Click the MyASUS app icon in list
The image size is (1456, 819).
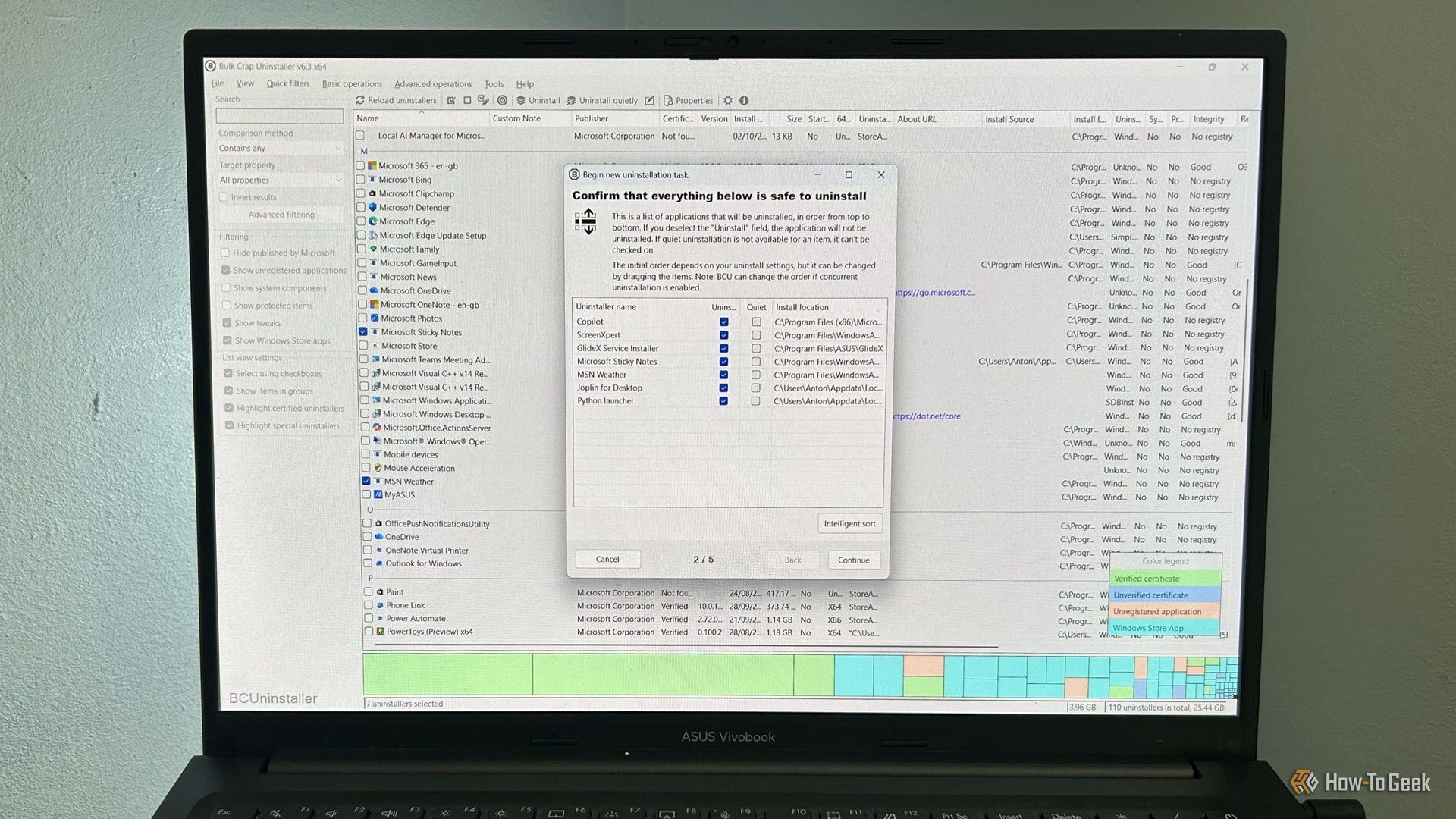point(378,494)
